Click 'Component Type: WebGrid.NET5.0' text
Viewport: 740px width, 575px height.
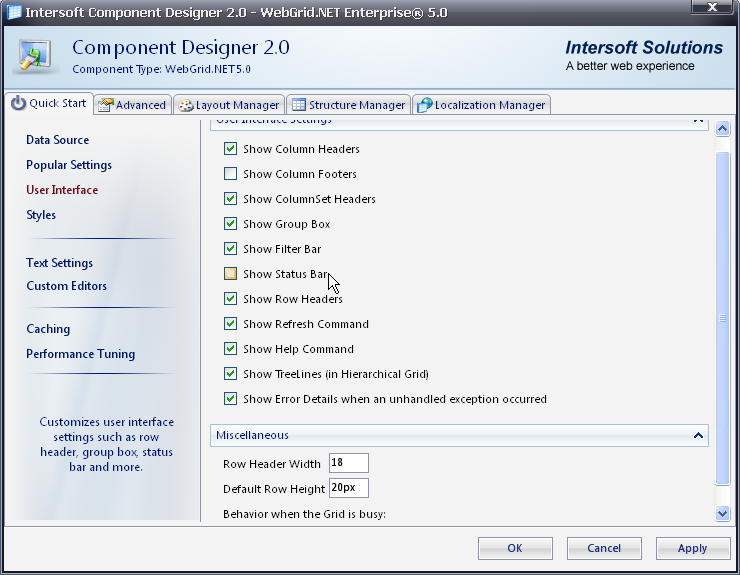point(161,69)
